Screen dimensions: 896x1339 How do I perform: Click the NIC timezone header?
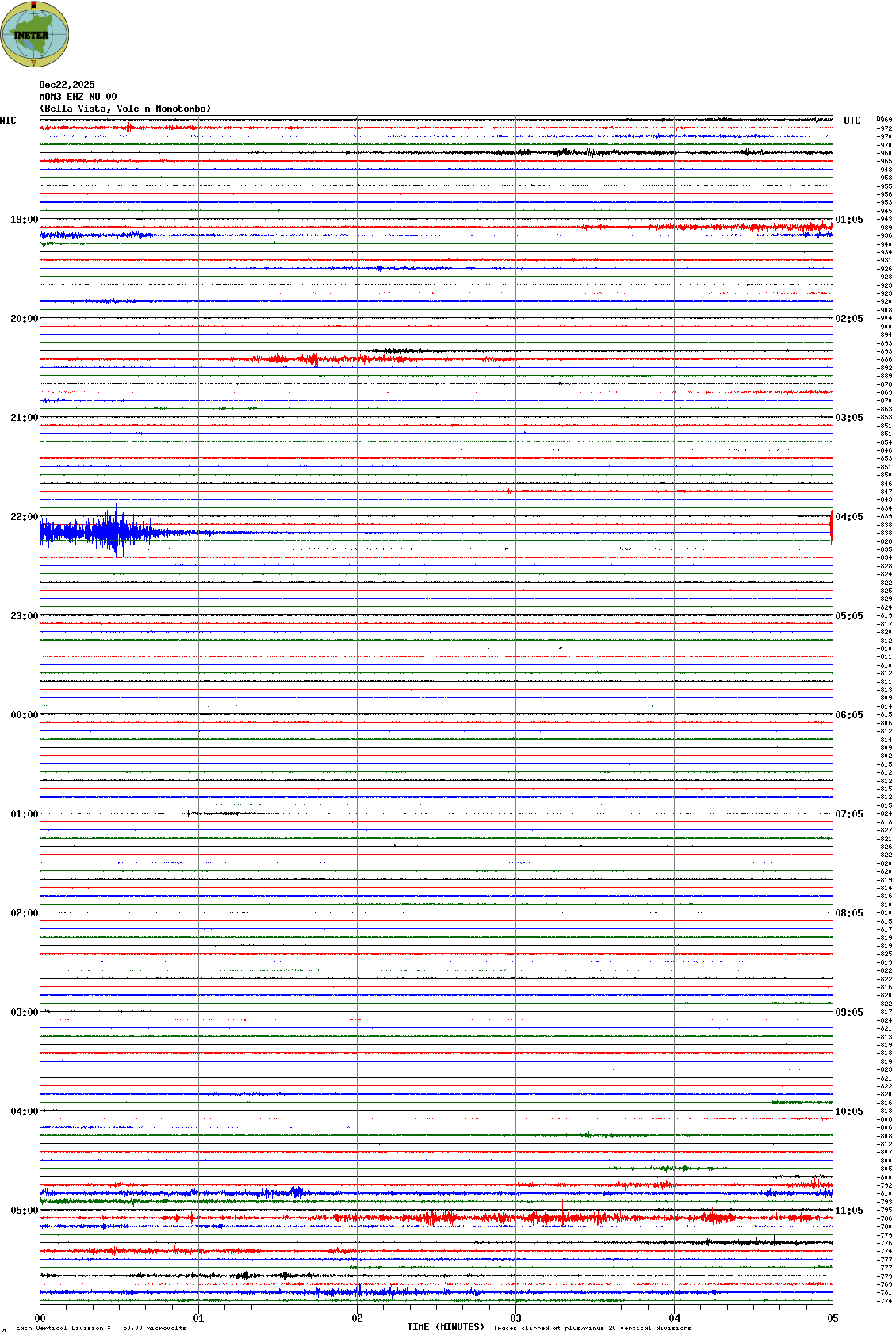coord(8,121)
